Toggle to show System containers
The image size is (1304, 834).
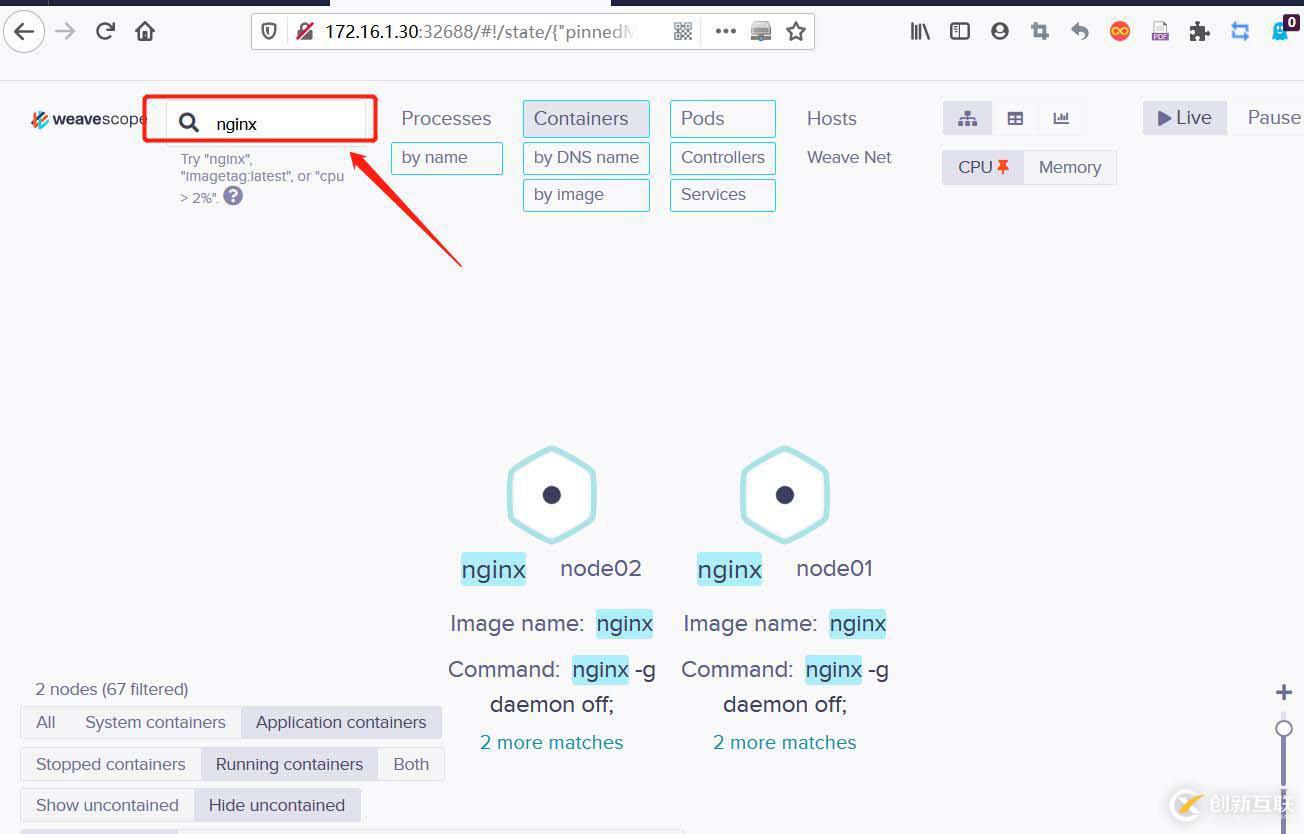[155, 722]
